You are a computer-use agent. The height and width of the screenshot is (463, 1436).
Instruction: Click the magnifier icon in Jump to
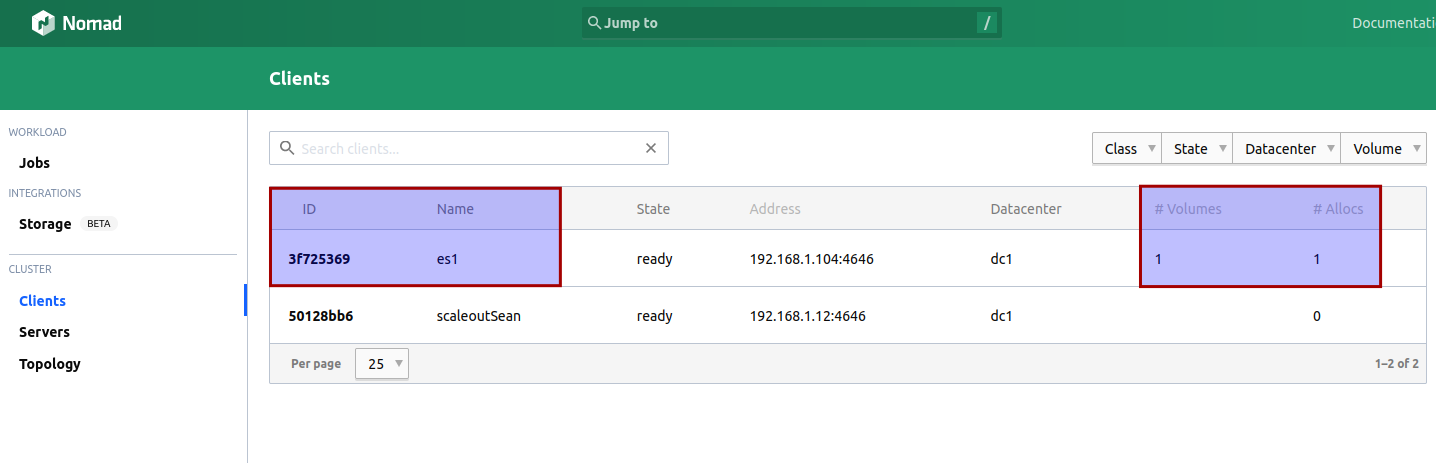pos(594,23)
